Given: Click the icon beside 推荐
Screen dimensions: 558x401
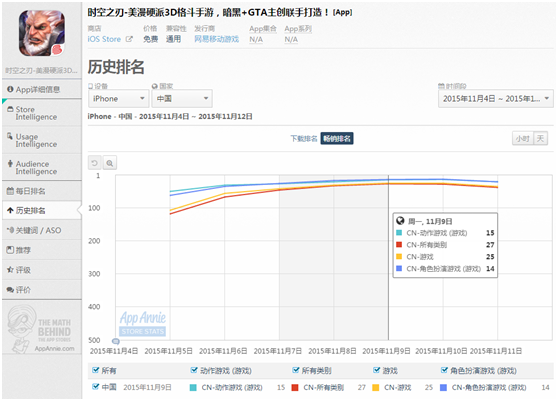Looking at the screenshot, I should pyautogui.click(x=10, y=250).
